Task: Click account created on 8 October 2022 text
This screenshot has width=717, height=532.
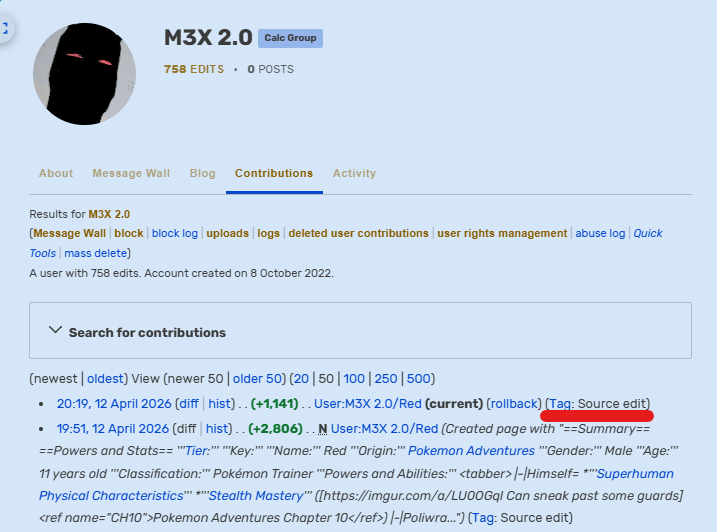Action: pyautogui.click(x=239, y=274)
